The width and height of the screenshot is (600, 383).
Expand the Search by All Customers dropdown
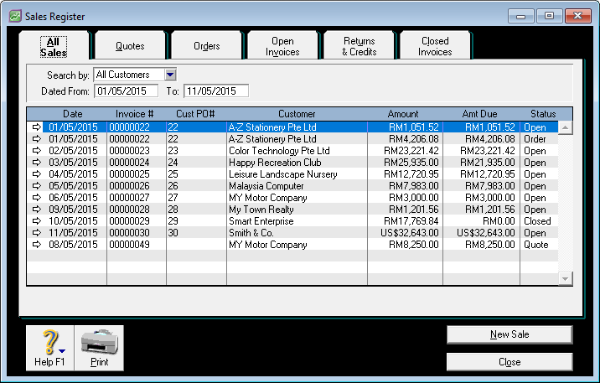pyautogui.click(x=171, y=74)
